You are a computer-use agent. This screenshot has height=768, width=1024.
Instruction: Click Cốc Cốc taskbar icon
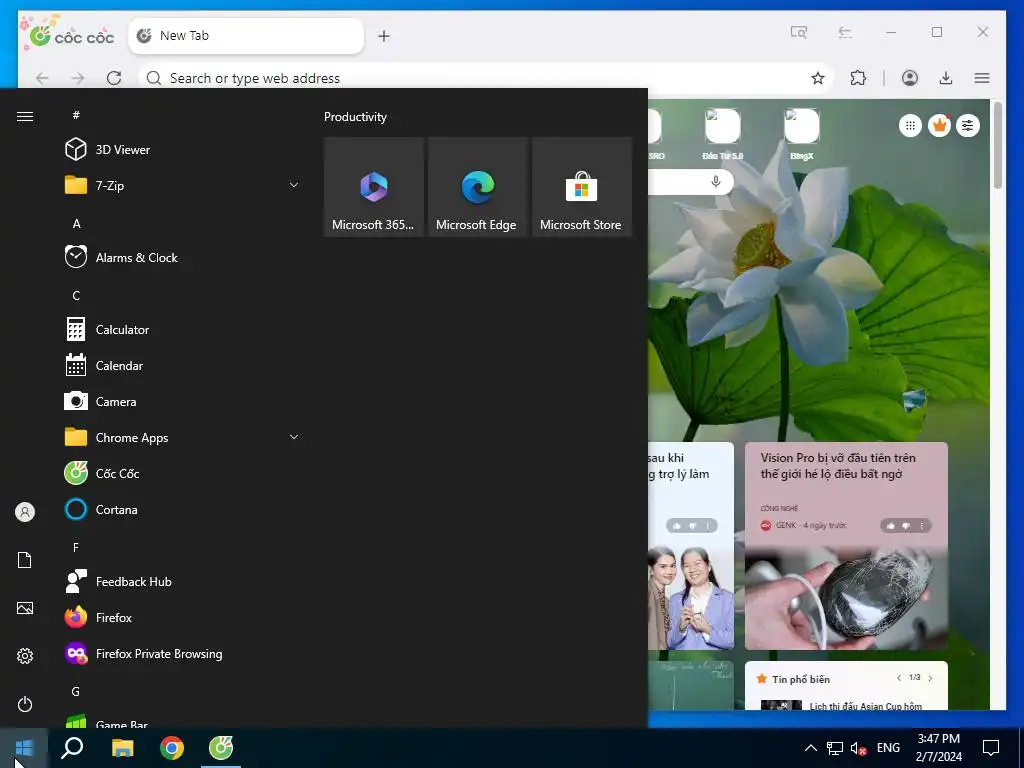coord(221,748)
